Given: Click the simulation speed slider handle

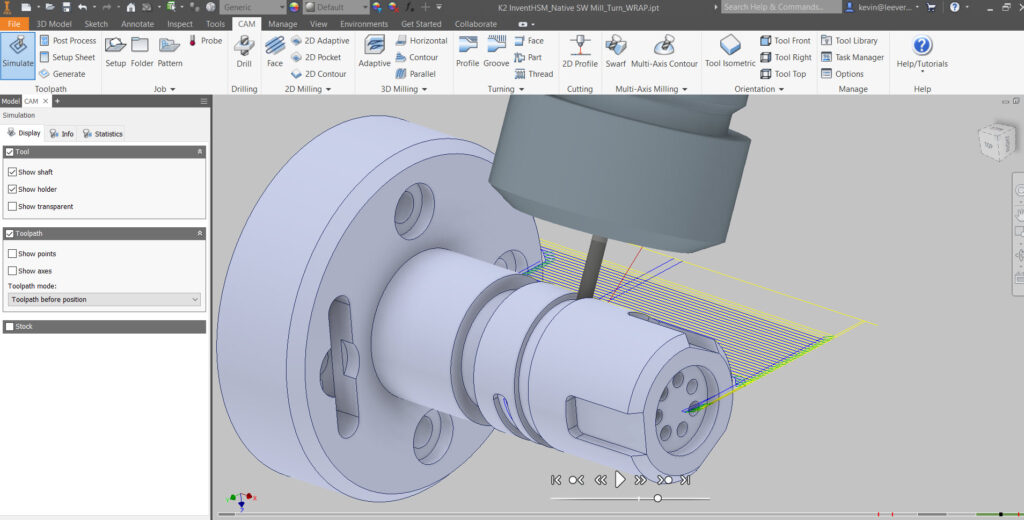Looking at the screenshot, I should pos(657,498).
